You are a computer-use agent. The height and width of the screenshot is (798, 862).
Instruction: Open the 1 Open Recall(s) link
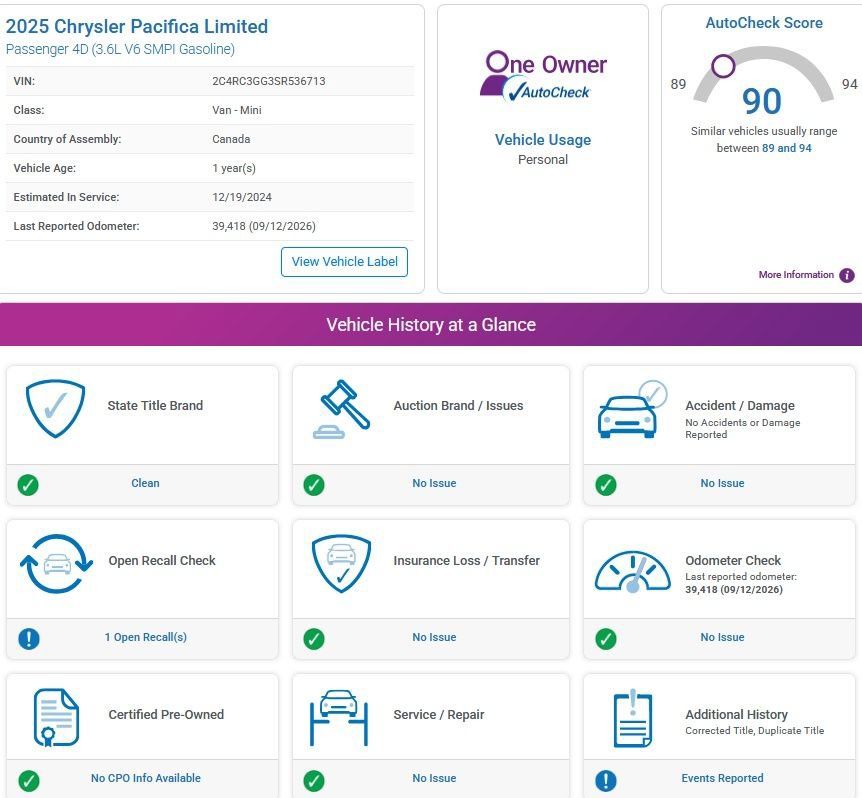(146, 637)
